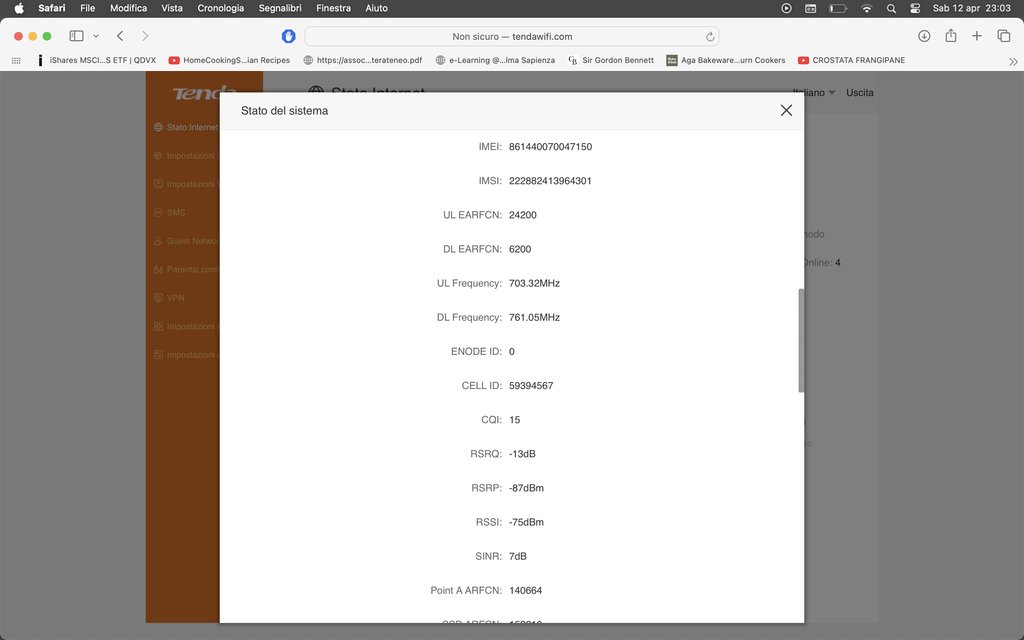The image size is (1024, 640).
Task: Open the Aiuto menu
Action: [x=376, y=8]
